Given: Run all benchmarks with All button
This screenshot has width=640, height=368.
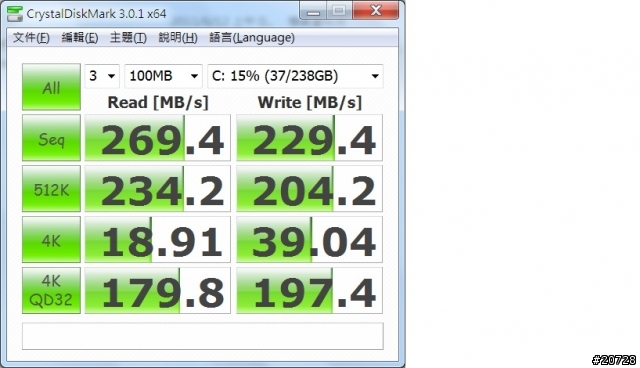Looking at the screenshot, I should (x=51, y=87).
